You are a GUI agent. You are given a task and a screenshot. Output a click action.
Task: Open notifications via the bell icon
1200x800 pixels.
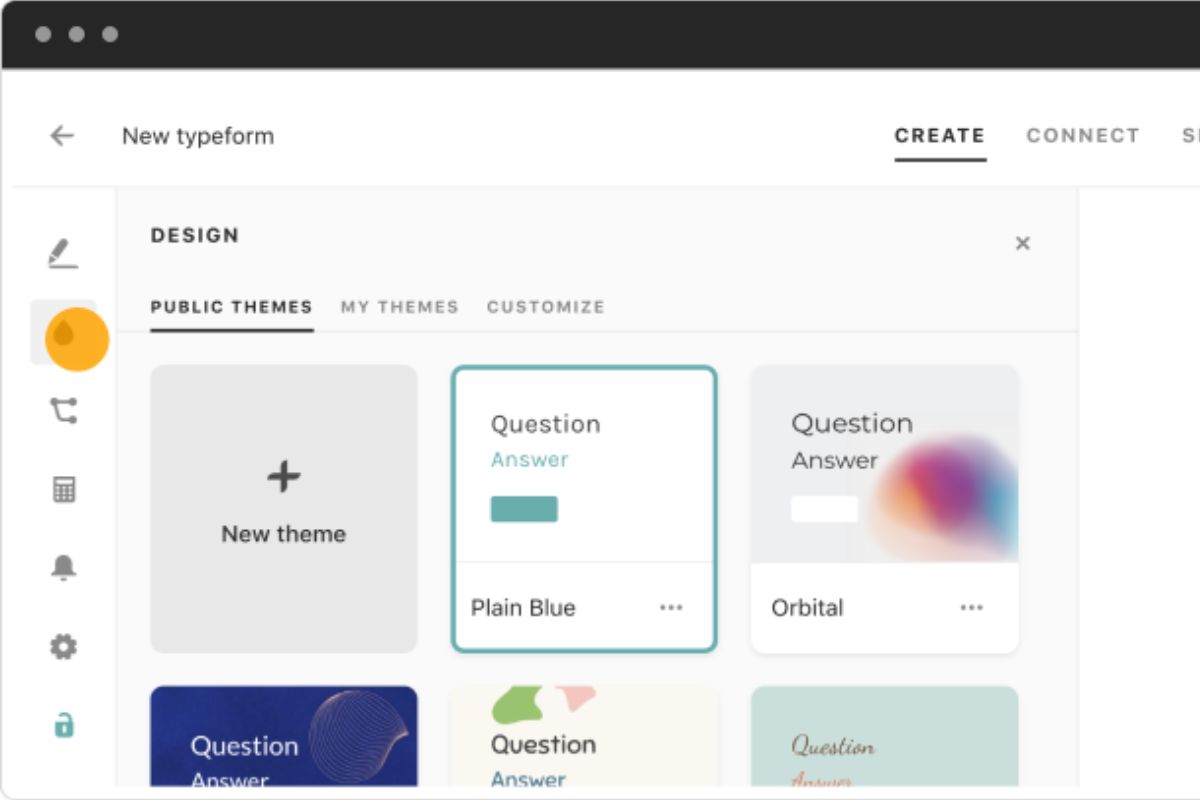pos(63,567)
